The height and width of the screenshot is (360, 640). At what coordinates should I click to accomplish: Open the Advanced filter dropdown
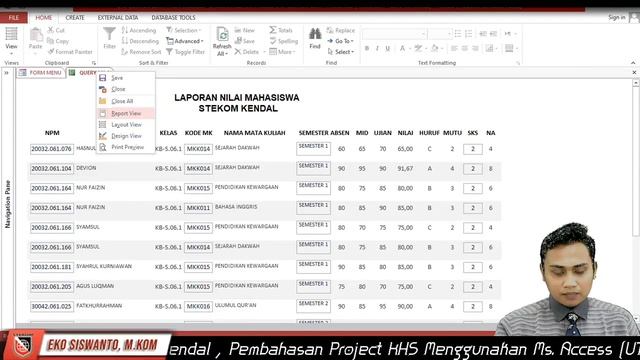(x=184, y=41)
